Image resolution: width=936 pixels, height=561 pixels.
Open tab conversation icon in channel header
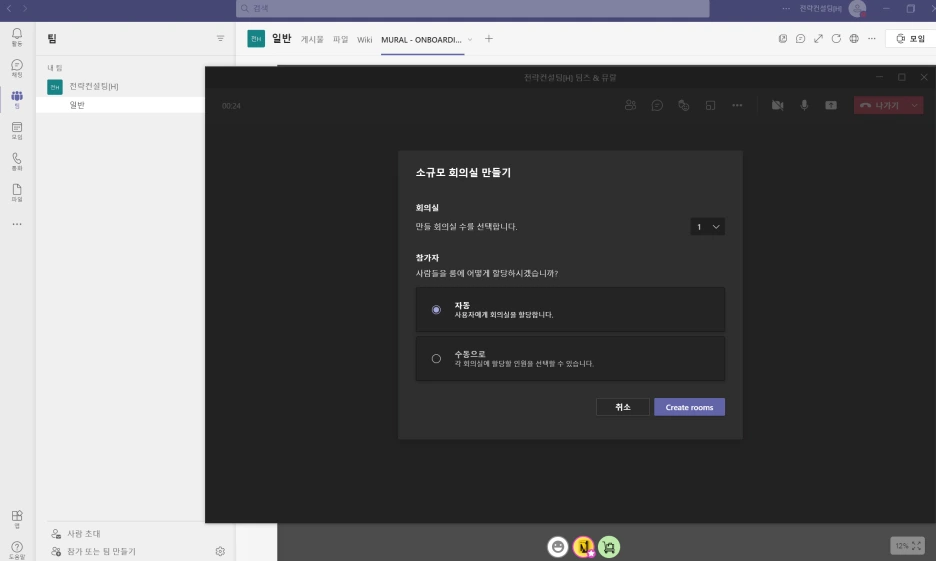800,39
